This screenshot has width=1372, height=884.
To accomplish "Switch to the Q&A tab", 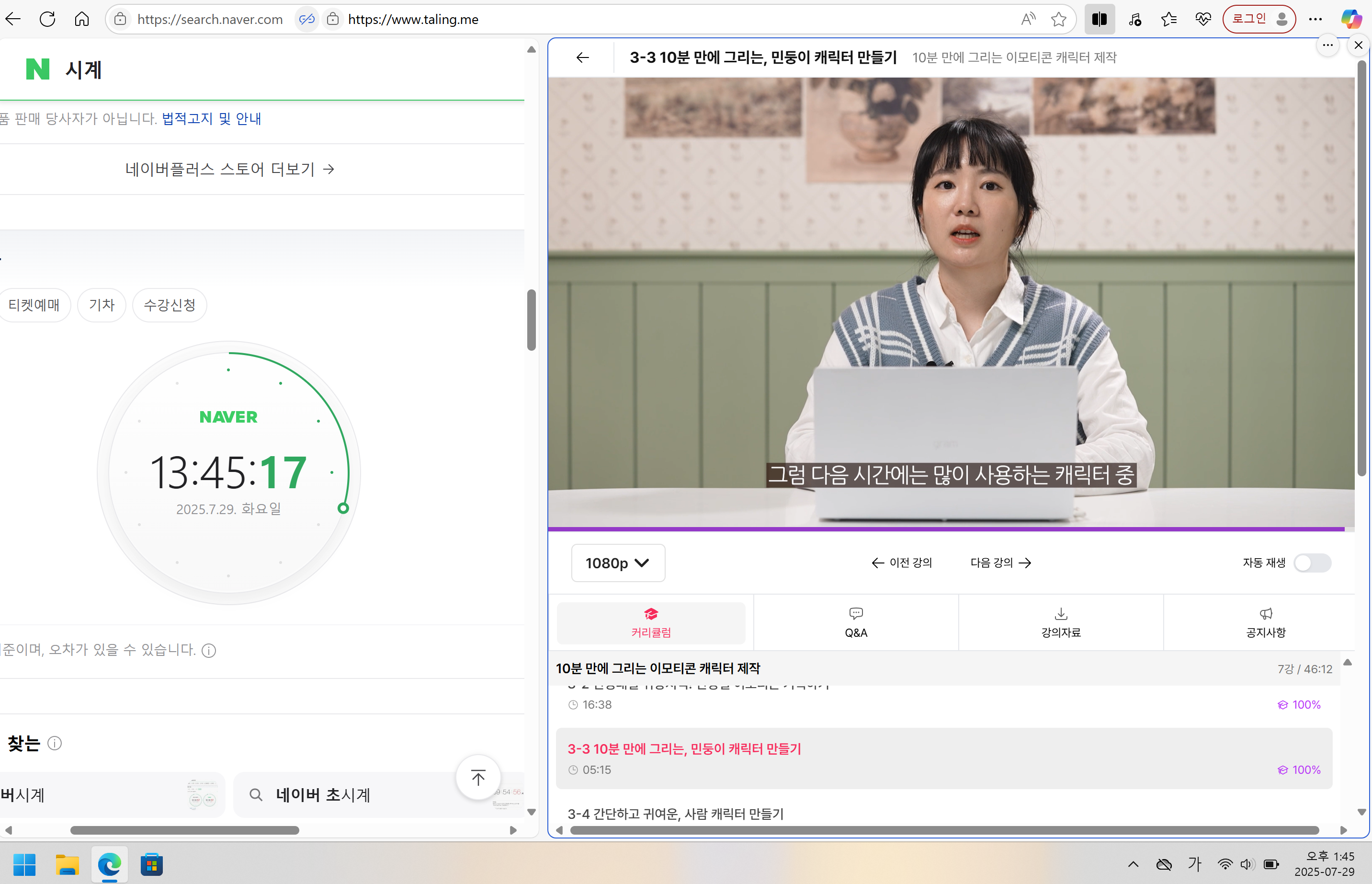I will point(855,623).
